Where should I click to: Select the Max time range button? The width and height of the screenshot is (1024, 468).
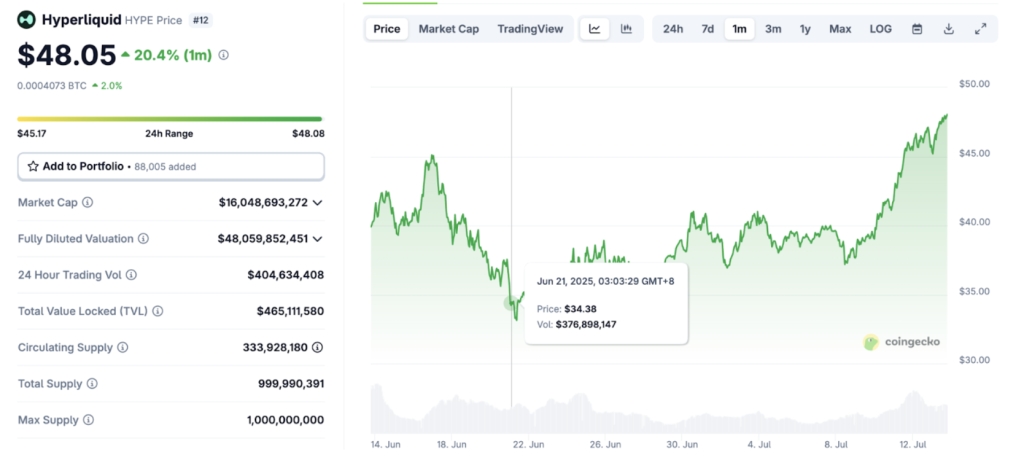[840, 29]
